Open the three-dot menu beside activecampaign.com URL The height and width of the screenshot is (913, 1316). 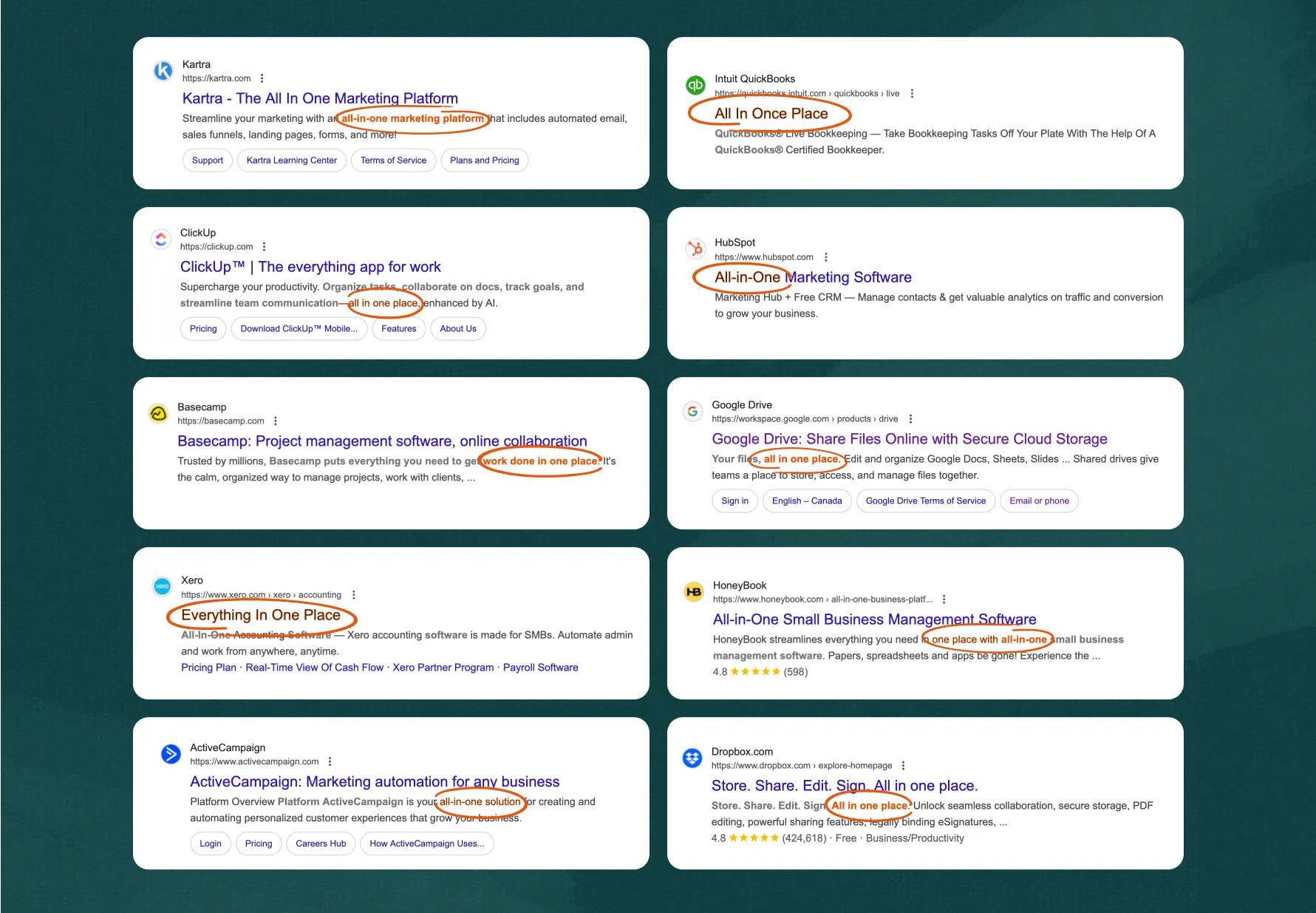[330, 761]
